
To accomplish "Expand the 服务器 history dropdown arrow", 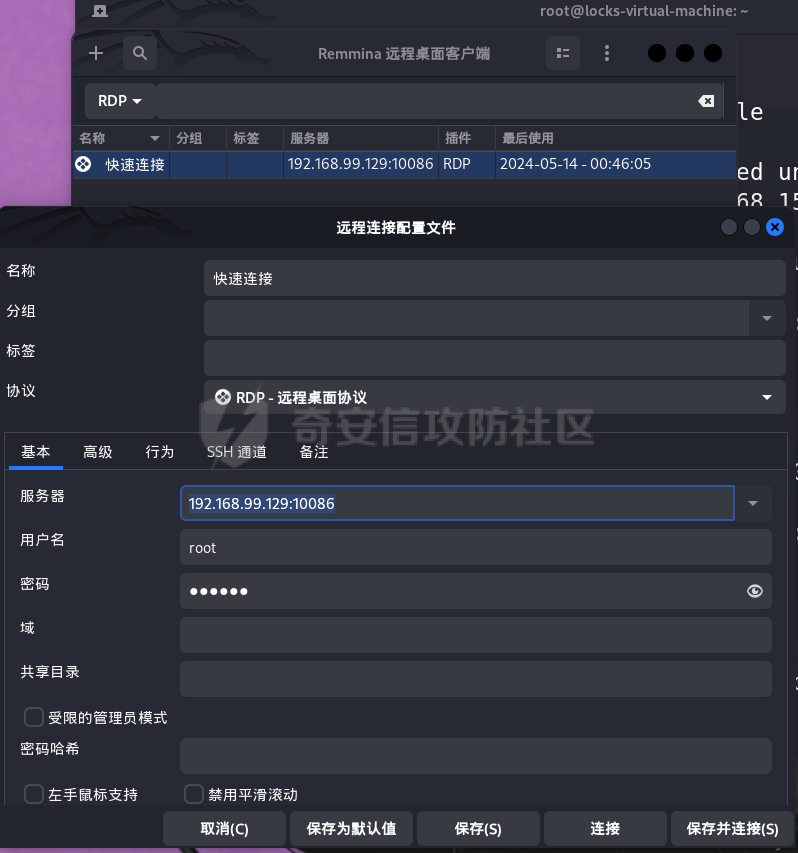I will point(753,503).
